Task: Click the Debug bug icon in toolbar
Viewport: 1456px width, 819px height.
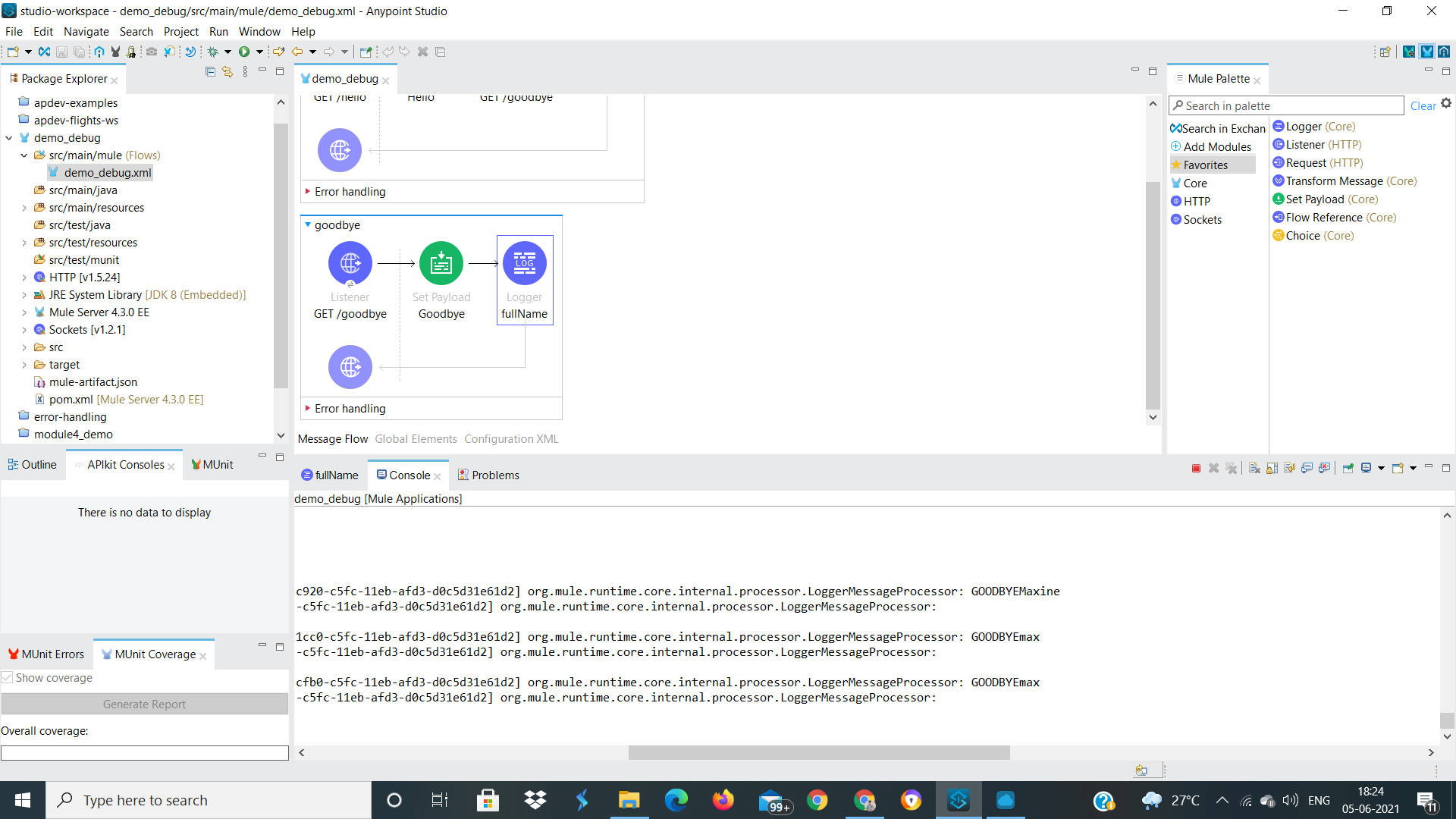Action: coord(213,52)
